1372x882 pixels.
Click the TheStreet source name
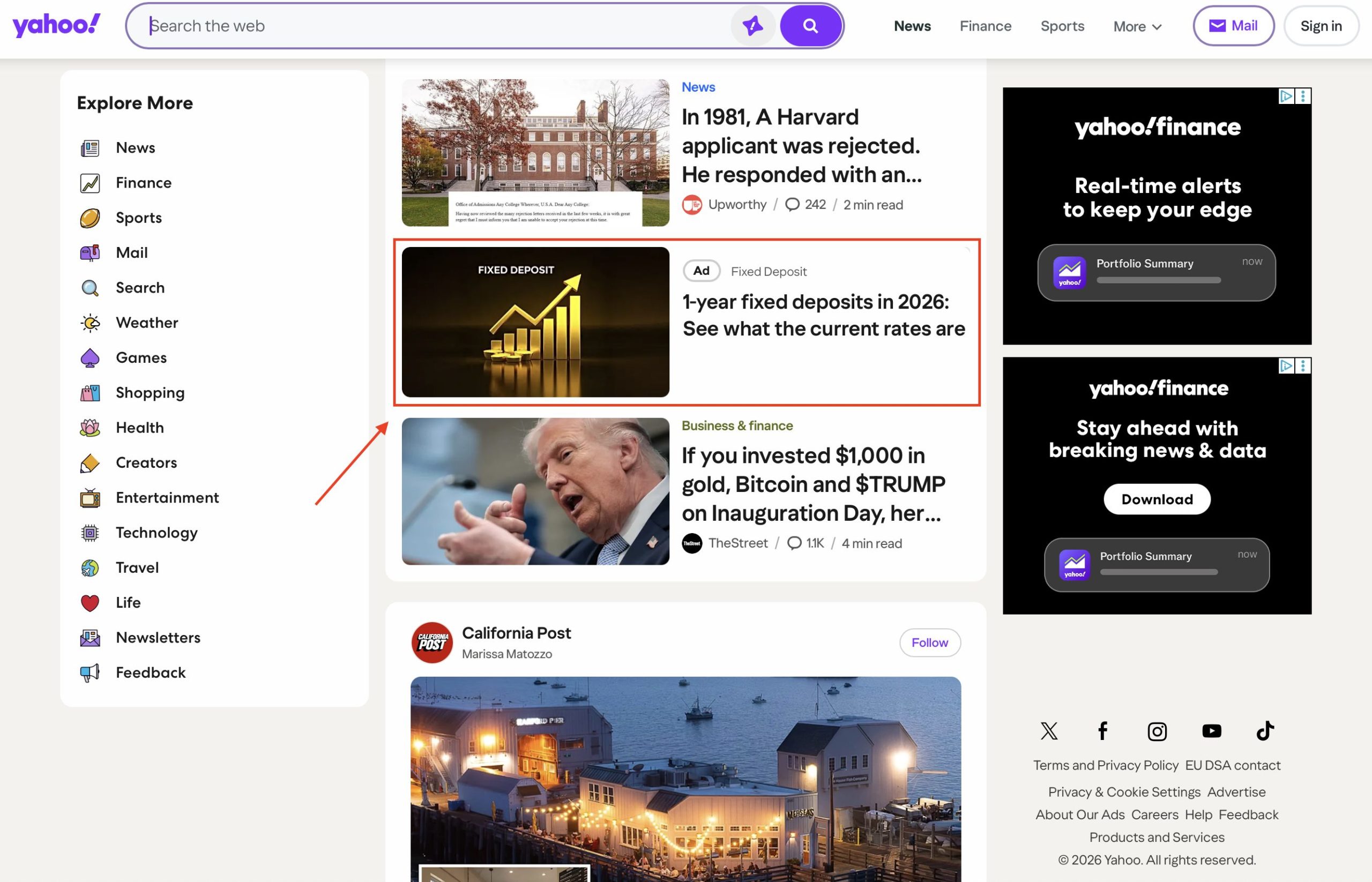click(738, 543)
